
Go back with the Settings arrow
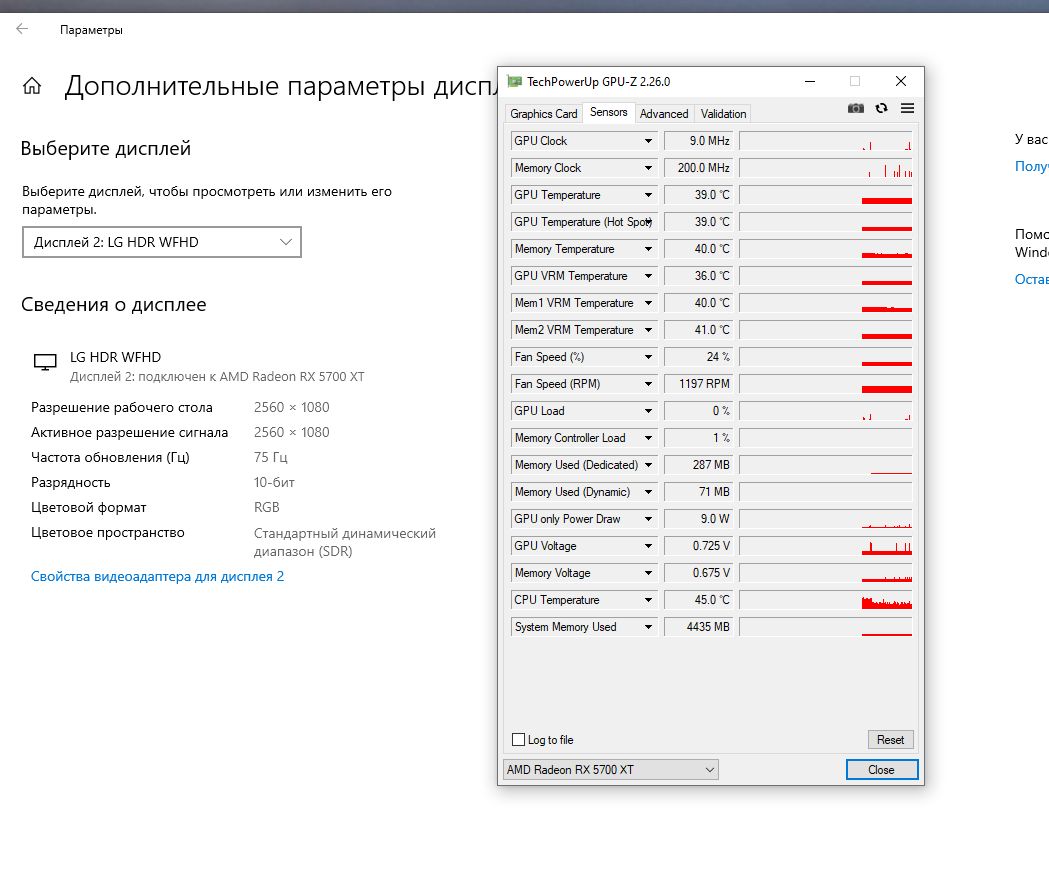point(22,29)
